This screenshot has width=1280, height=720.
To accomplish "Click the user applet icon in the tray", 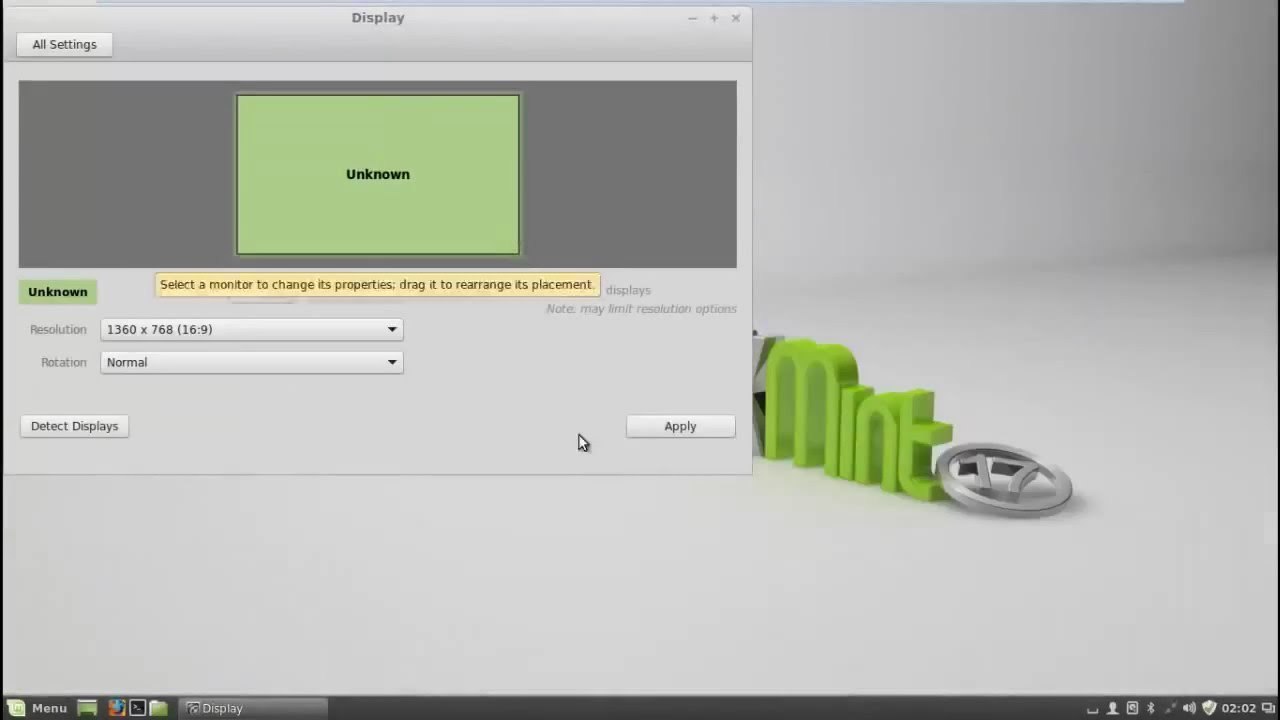I will click(x=1112, y=708).
